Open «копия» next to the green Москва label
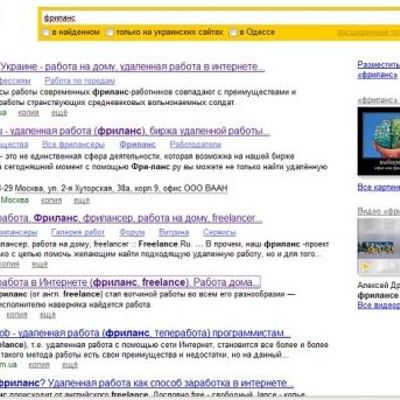The height and width of the screenshot is (400, 400). (x=51, y=200)
